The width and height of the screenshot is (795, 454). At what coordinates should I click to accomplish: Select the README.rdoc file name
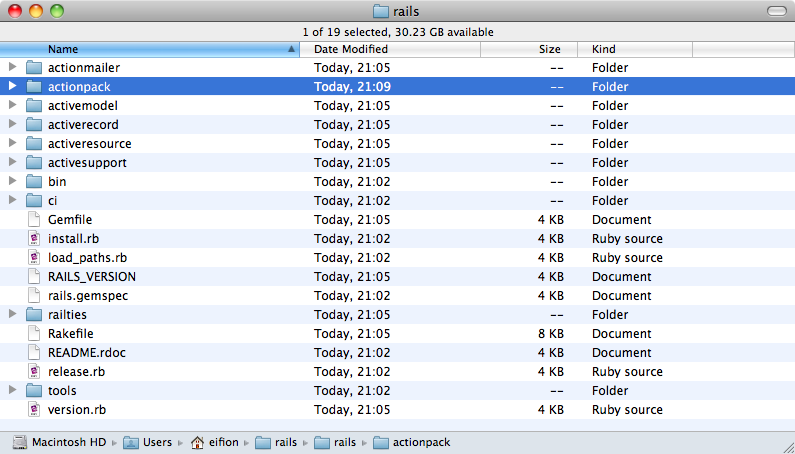87,353
